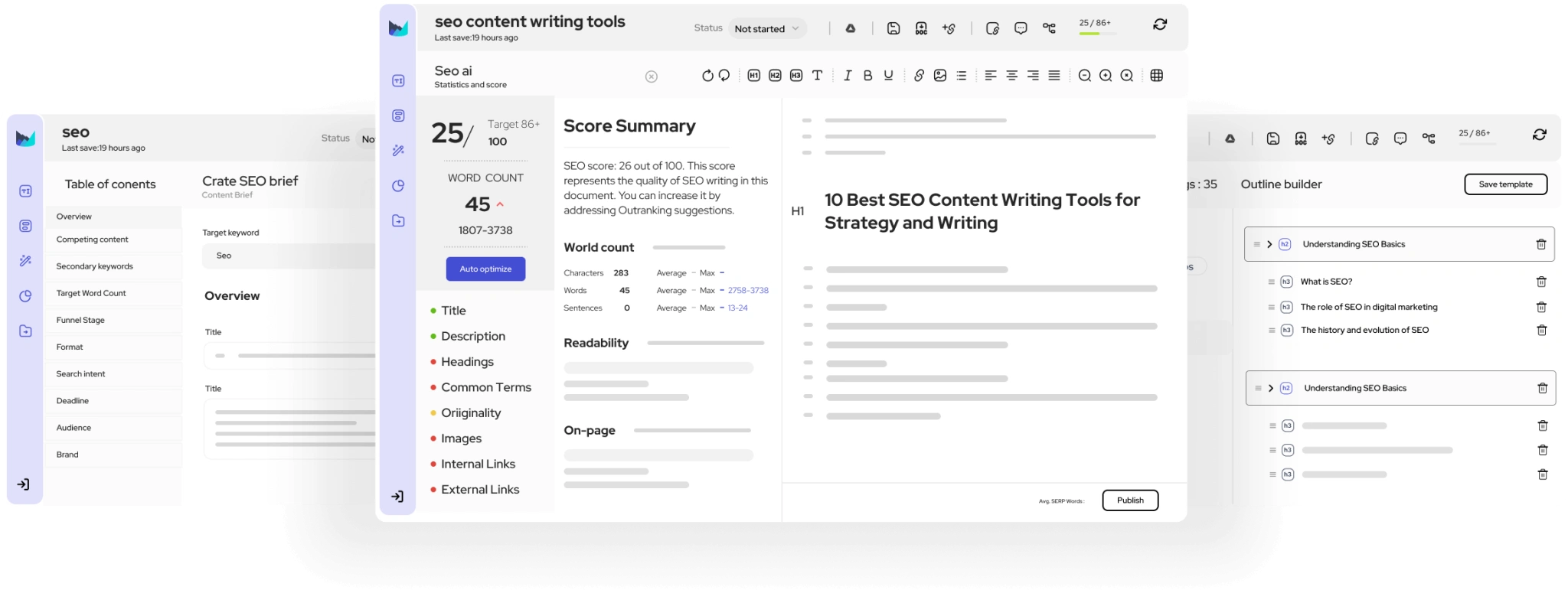The width and height of the screenshot is (1568, 616).
Task: Click the drag handle beside 'What is SEO?'
Action: tap(1272, 282)
